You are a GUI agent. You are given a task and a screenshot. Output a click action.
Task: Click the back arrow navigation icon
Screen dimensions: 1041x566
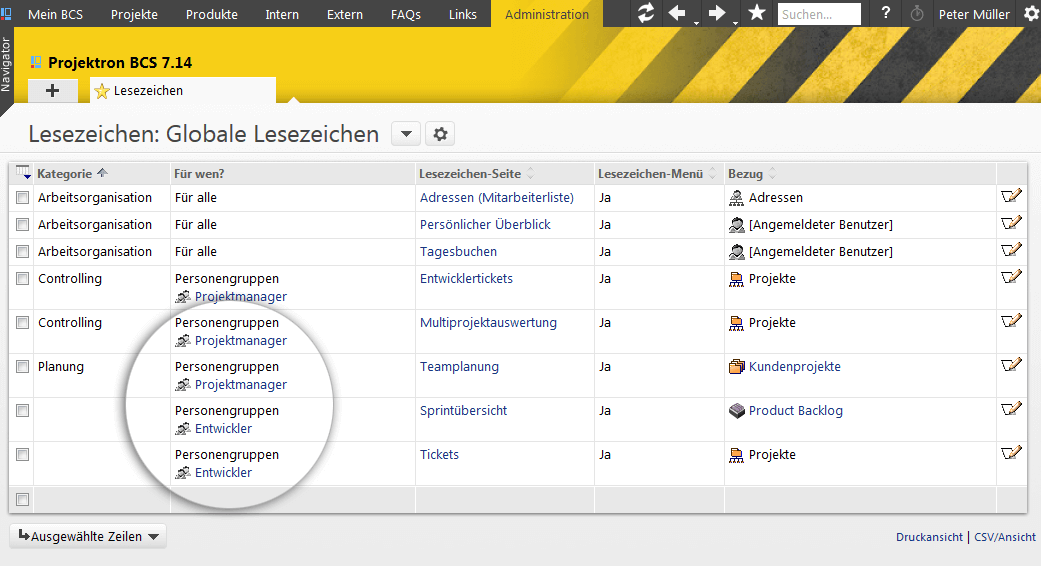click(677, 13)
